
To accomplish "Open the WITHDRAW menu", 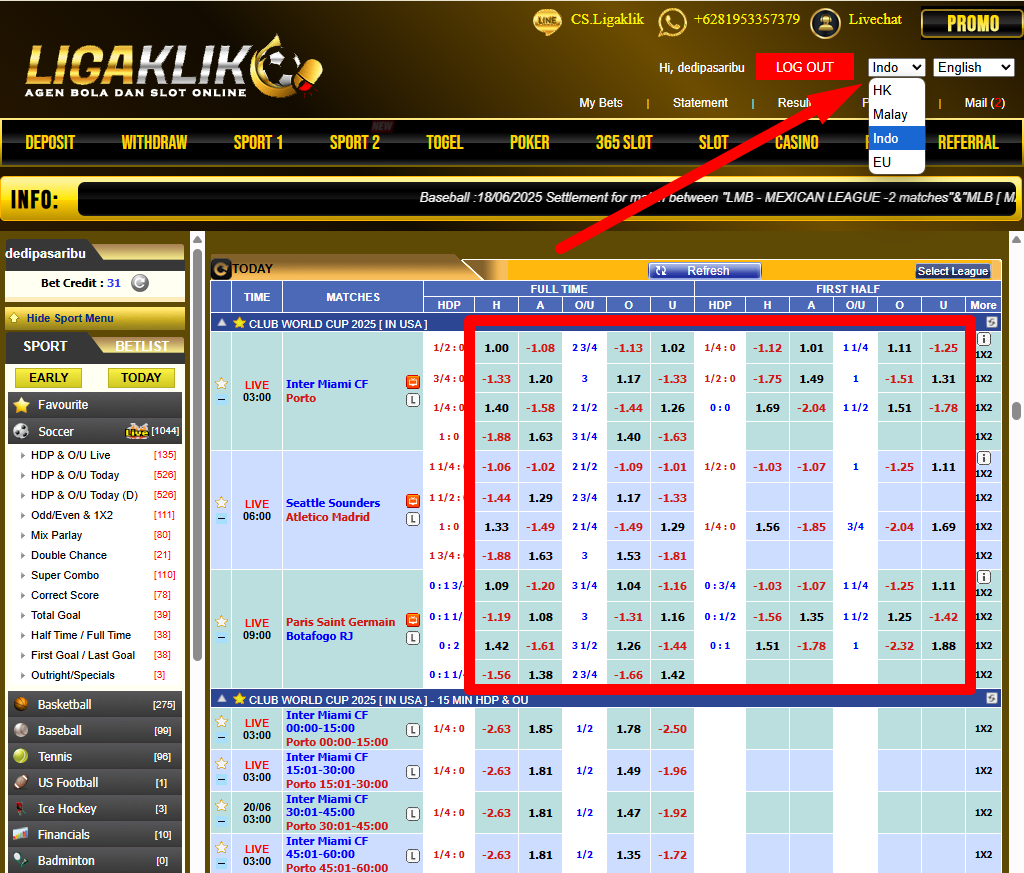I will click(x=154, y=142).
